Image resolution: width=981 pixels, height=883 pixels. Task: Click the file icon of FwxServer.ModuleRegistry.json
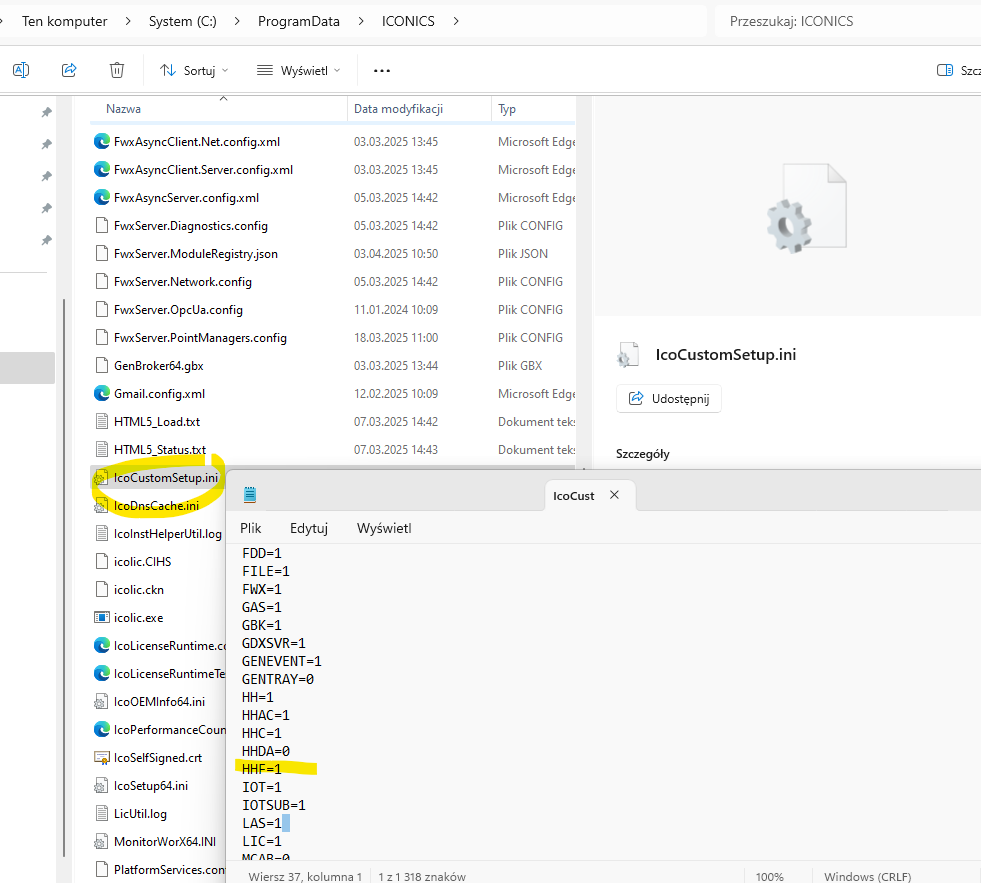(x=101, y=253)
